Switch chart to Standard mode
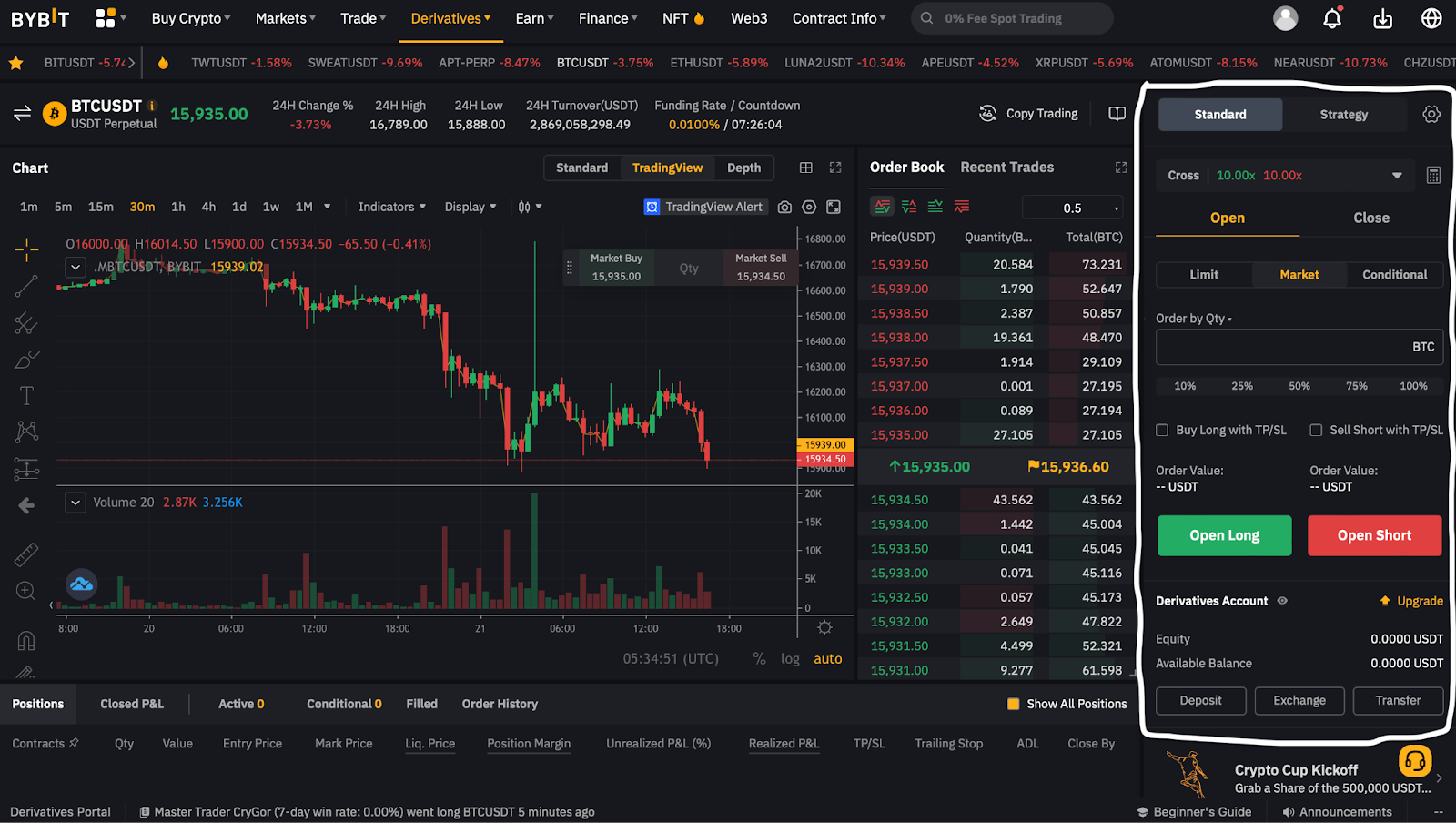The height and width of the screenshot is (823, 1456). 582,168
